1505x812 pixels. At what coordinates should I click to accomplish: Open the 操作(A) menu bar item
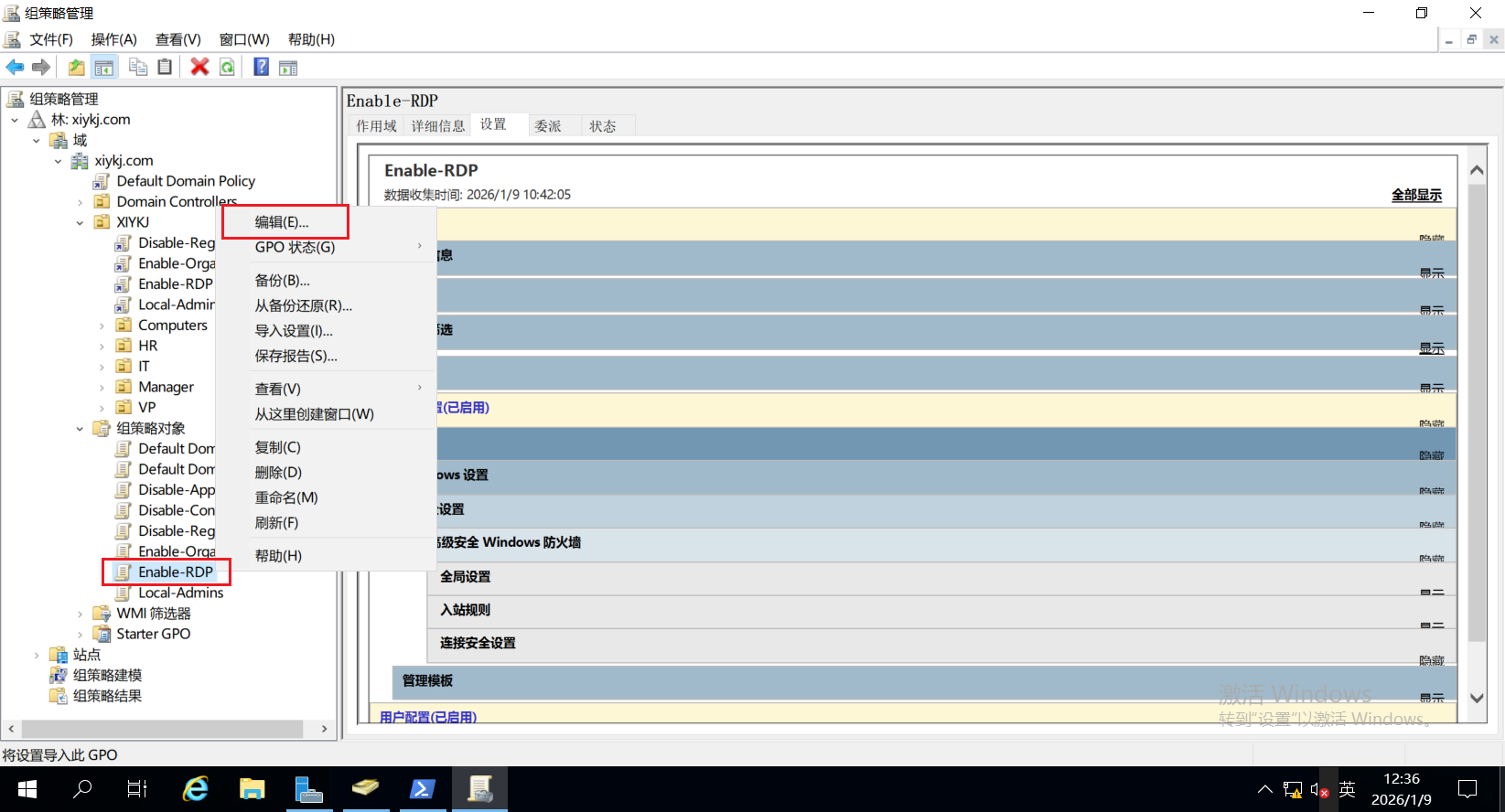[x=113, y=39]
